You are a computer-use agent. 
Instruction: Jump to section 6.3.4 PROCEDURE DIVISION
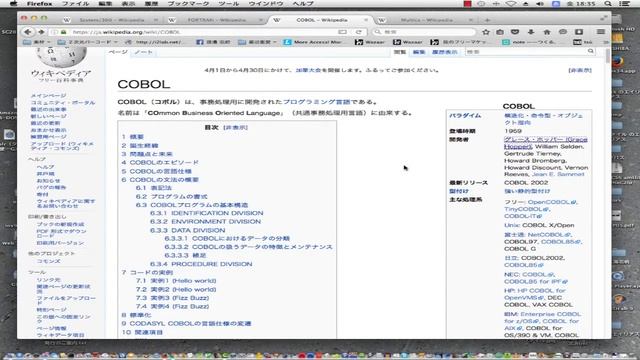[201, 264]
